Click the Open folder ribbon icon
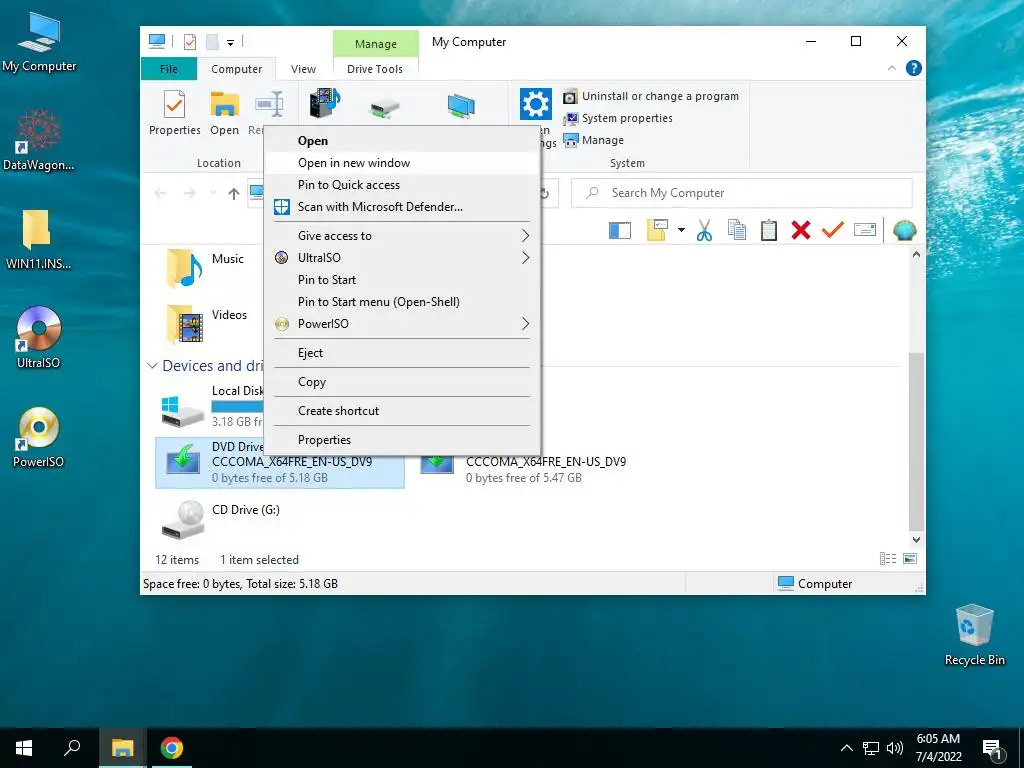The width and height of the screenshot is (1024, 768). point(224,112)
